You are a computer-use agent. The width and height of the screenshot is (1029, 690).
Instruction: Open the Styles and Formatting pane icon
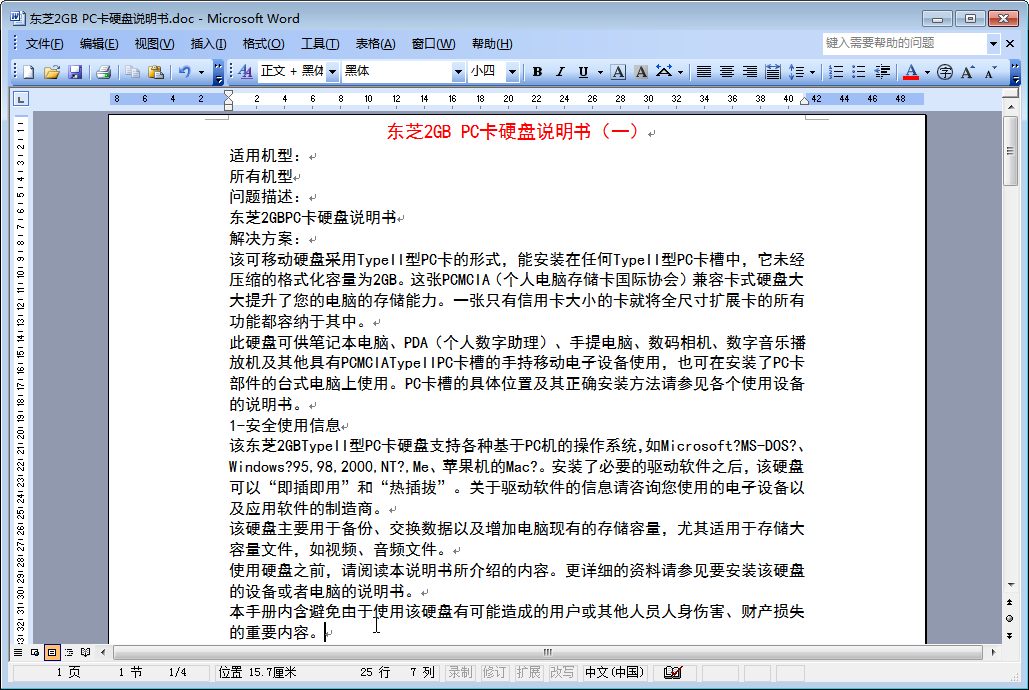click(245, 72)
